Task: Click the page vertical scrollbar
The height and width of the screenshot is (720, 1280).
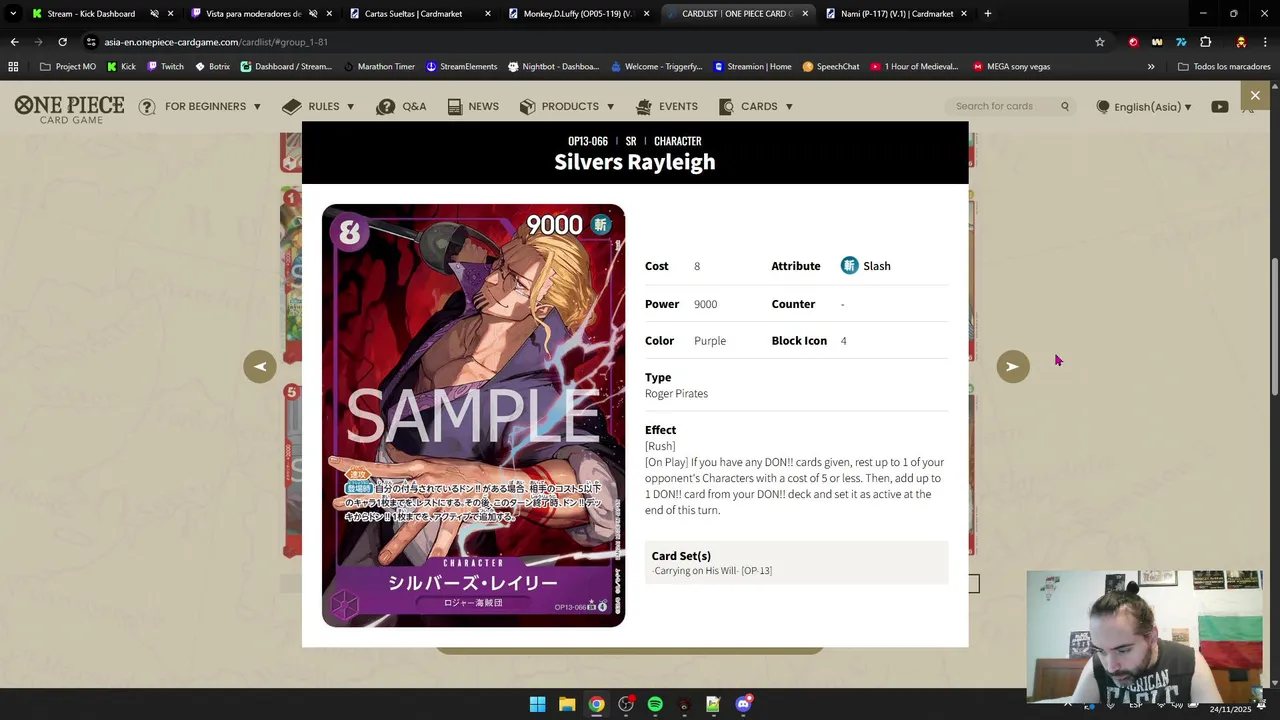Action: [x=1275, y=327]
